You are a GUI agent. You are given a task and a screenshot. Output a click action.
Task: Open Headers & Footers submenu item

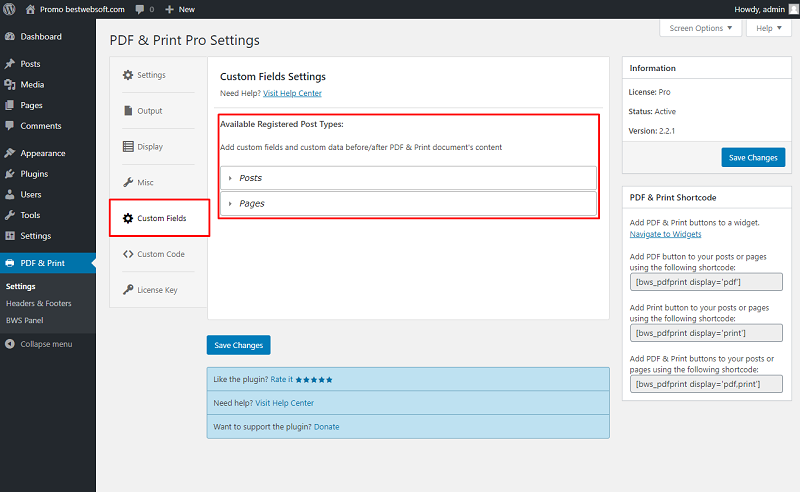click(x=39, y=303)
